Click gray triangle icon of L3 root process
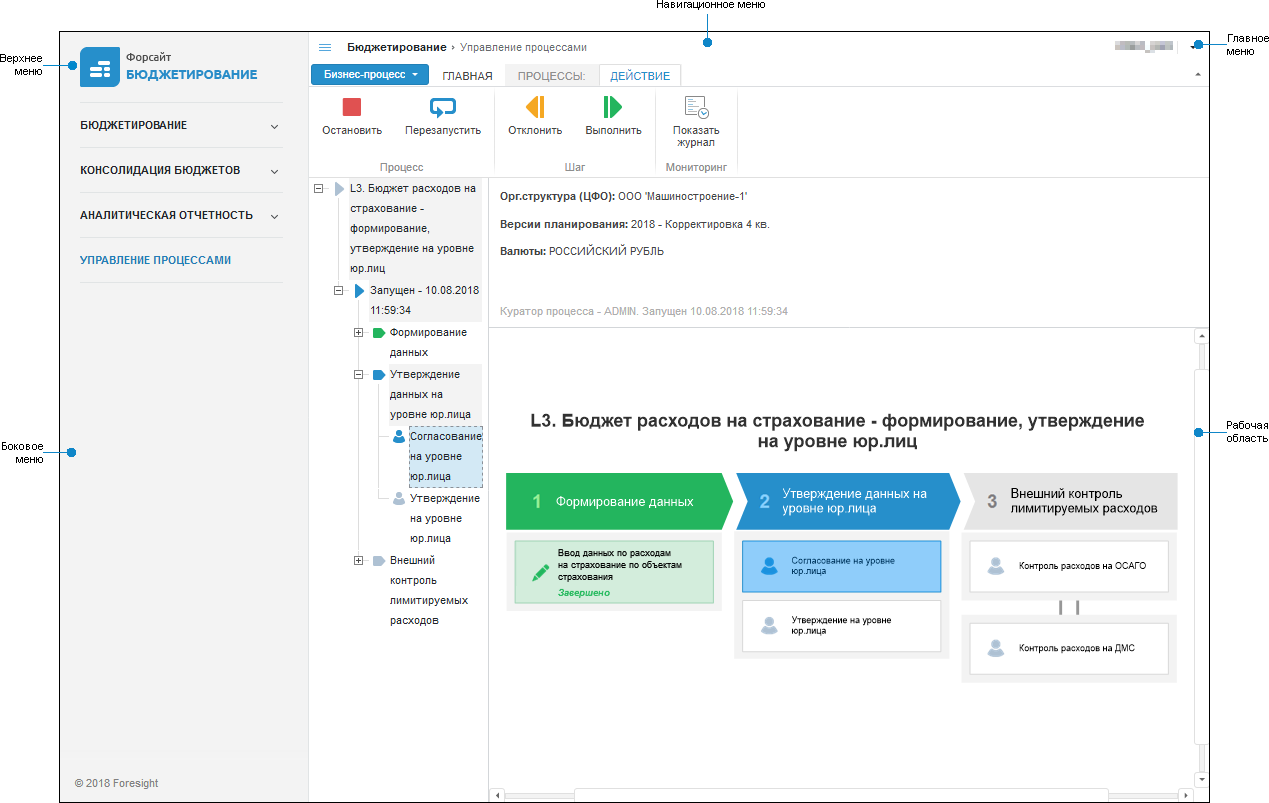Screen dimensions: 1269x803 click(340, 188)
